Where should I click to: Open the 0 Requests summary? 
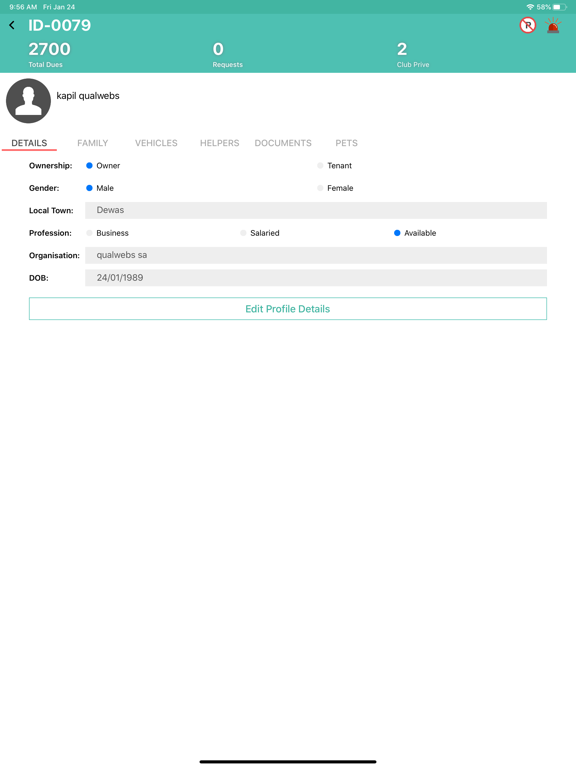pyautogui.click(x=227, y=54)
